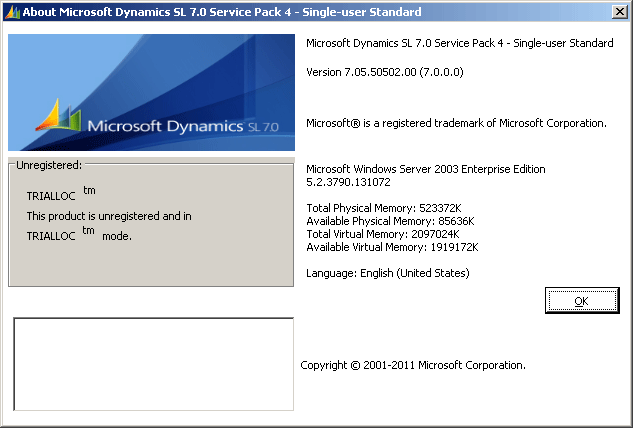Click Available Physical Memory: 85636K

coord(390,221)
